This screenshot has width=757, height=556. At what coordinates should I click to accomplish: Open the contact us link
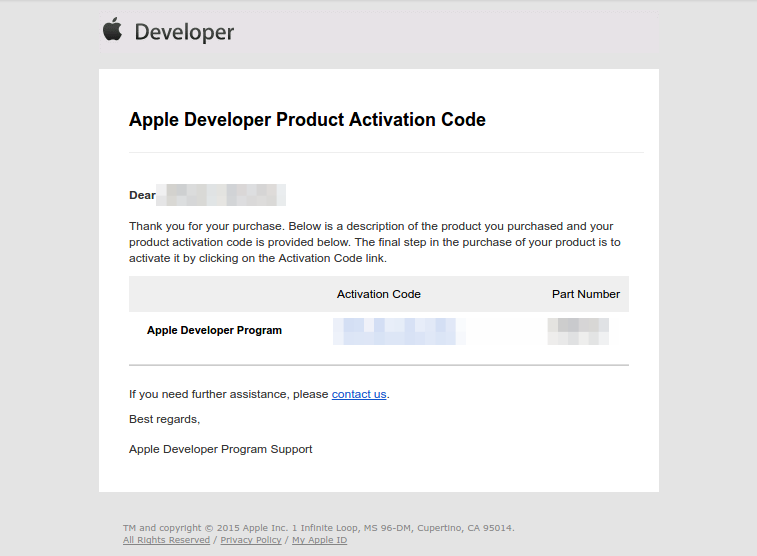click(359, 394)
